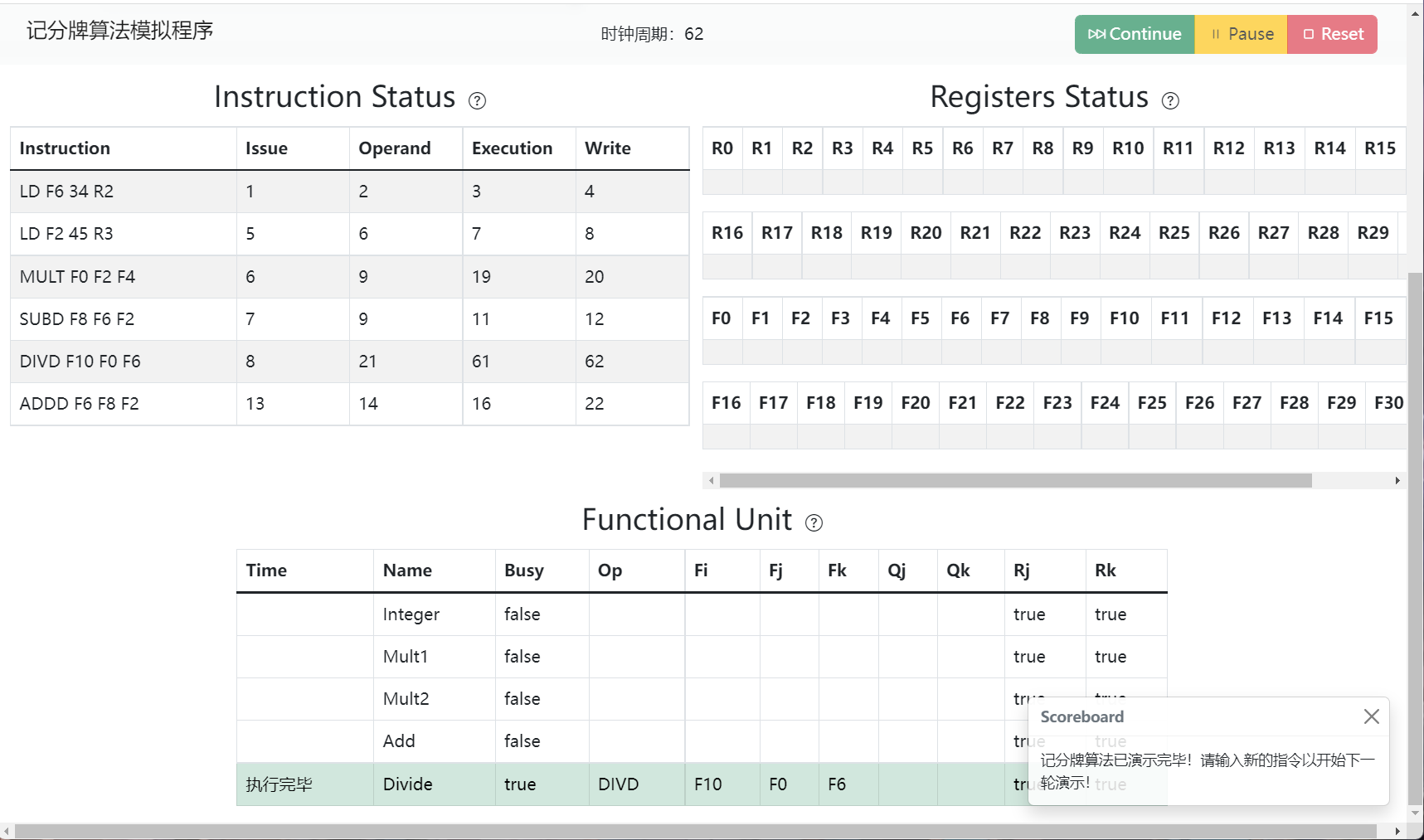Click the clock cycle value 62
Viewport: 1424px width, 840px height.
tap(694, 34)
